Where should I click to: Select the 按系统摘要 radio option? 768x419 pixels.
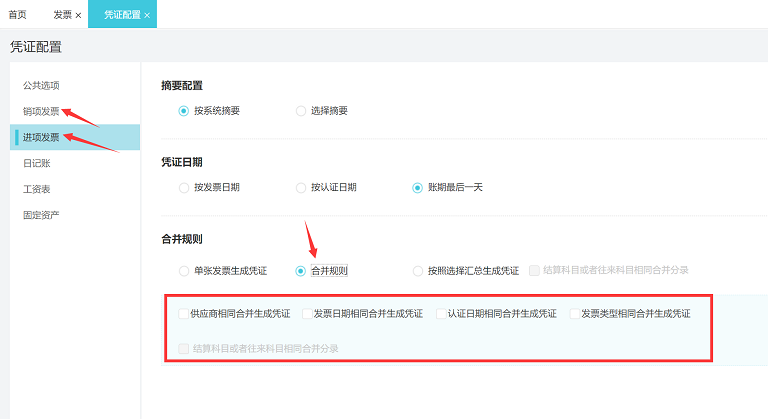click(184, 111)
